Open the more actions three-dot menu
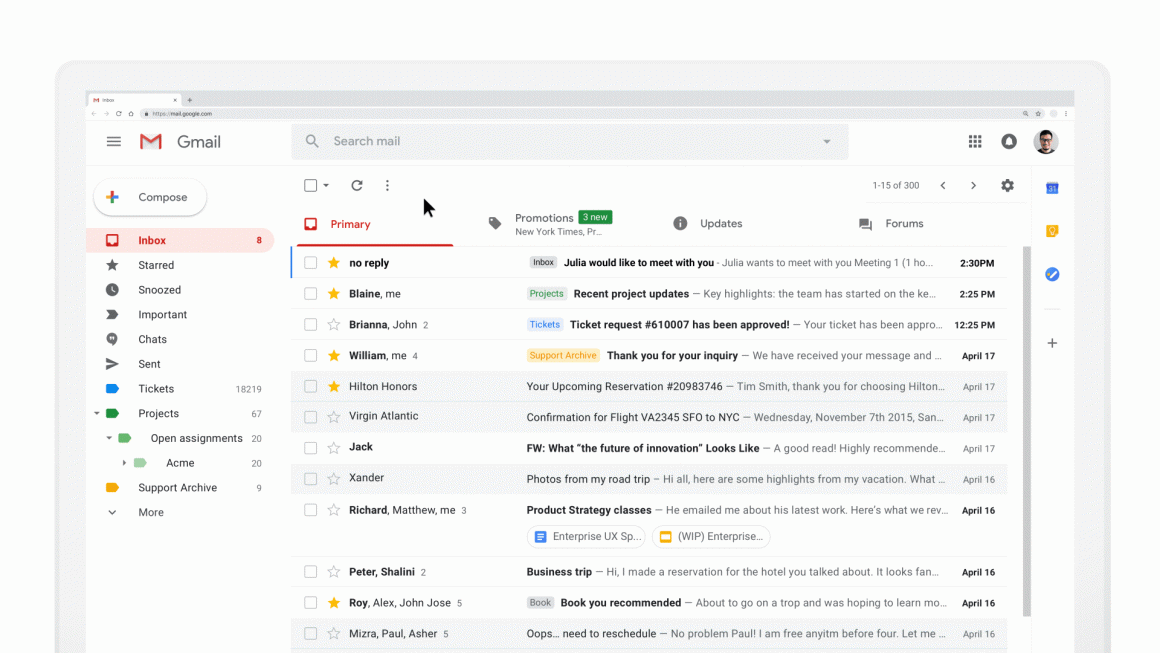 [x=387, y=185]
